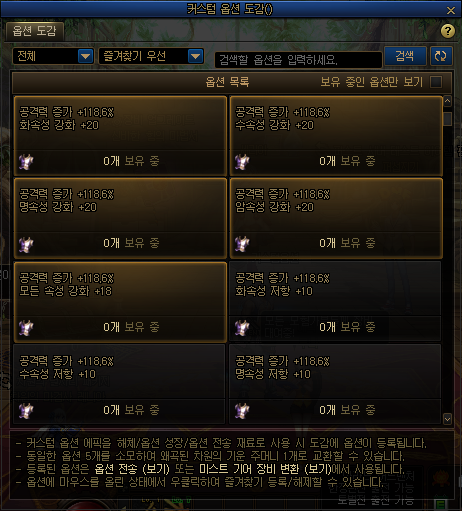Click armor icon in 명속성 강화 +20 card
The height and width of the screenshot is (511, 462).
[x=26, y=244]
